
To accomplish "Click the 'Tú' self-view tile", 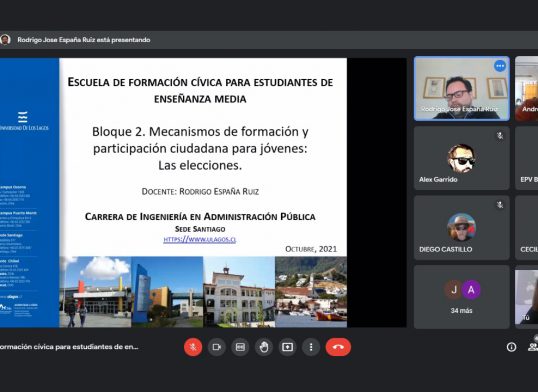I will [527, 297].
